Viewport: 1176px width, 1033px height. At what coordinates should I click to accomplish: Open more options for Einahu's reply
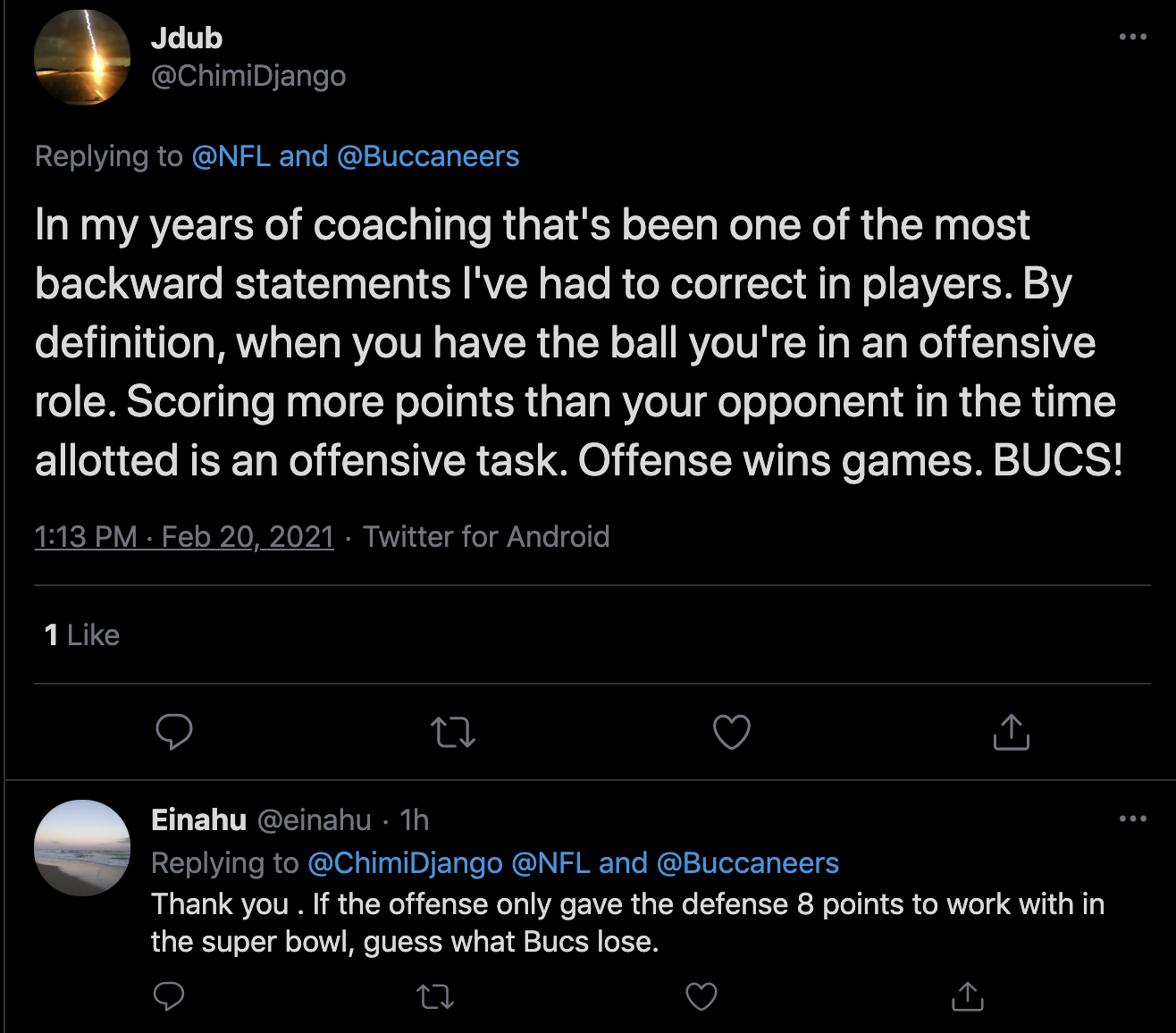pyautogui.click(x=1132, y=819)
